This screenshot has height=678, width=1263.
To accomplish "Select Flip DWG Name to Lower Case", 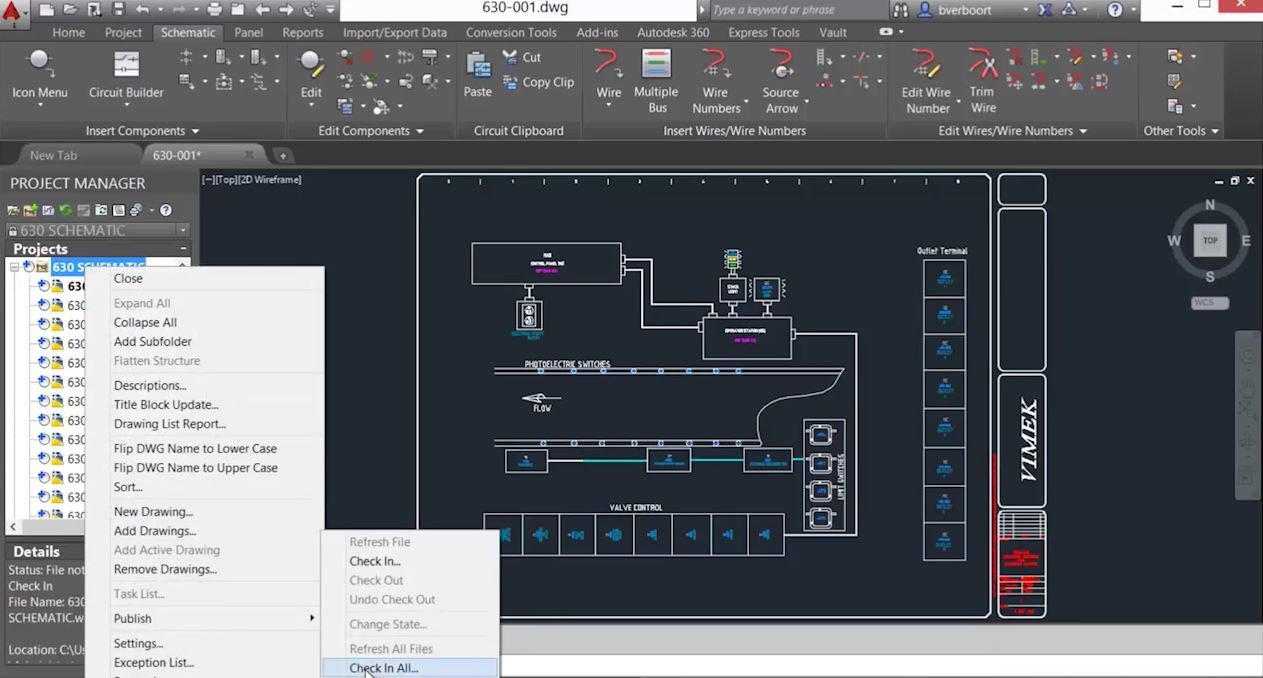I will (x=195, y=448).
